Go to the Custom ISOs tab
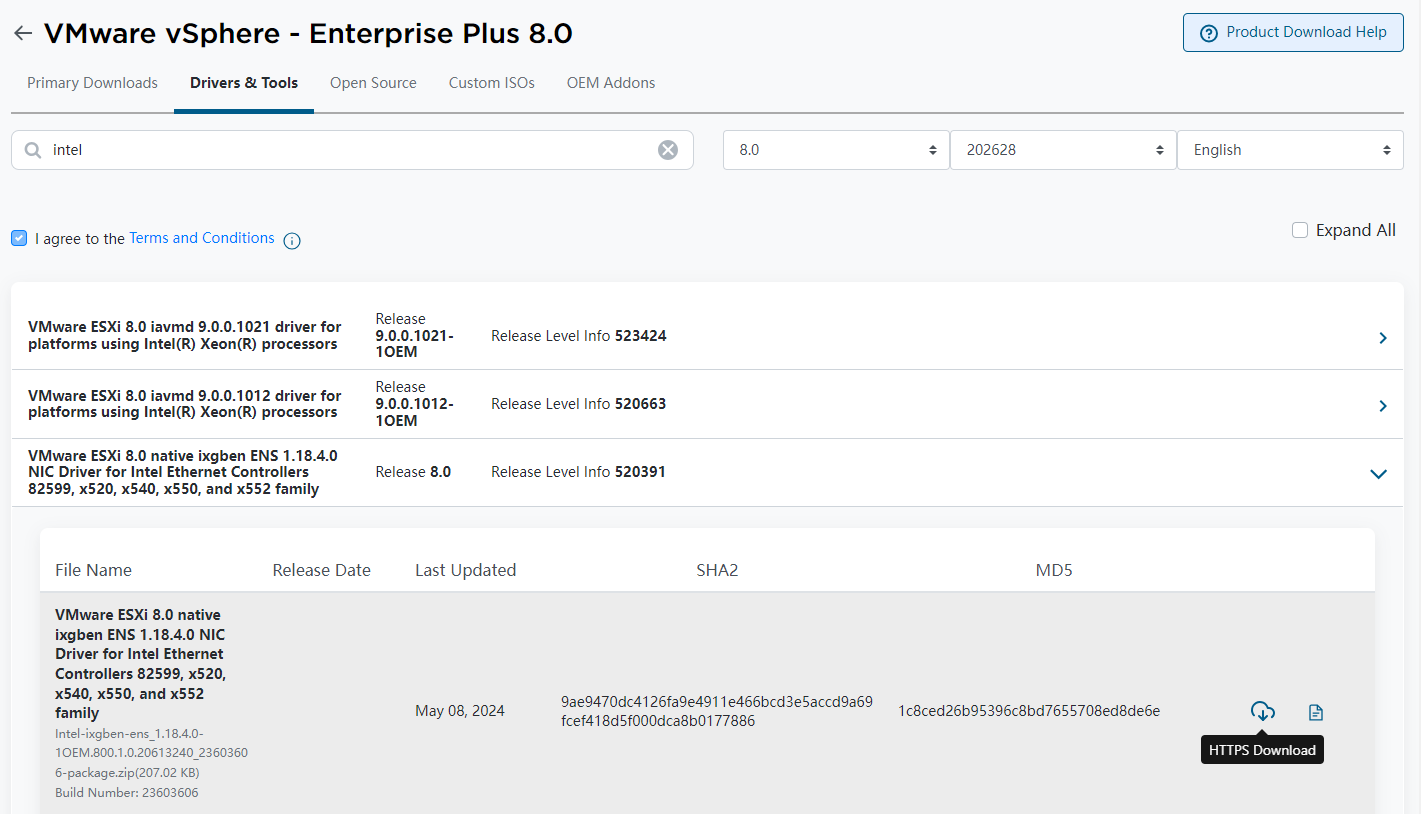 (491, 83)
